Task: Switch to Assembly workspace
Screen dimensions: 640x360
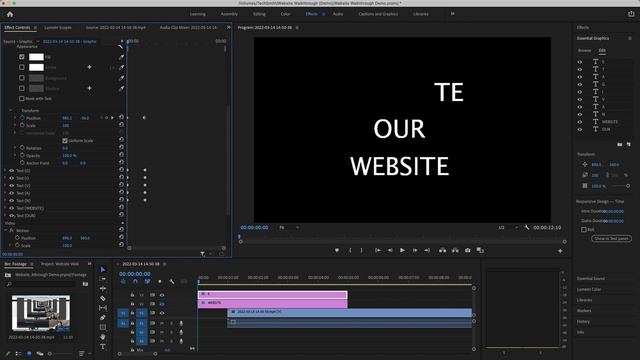Action: coord(229,14)
